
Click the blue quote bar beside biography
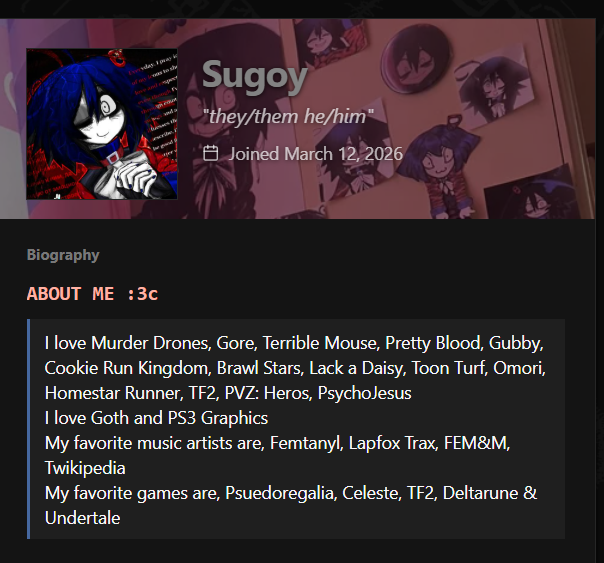[x=29, y=429]
